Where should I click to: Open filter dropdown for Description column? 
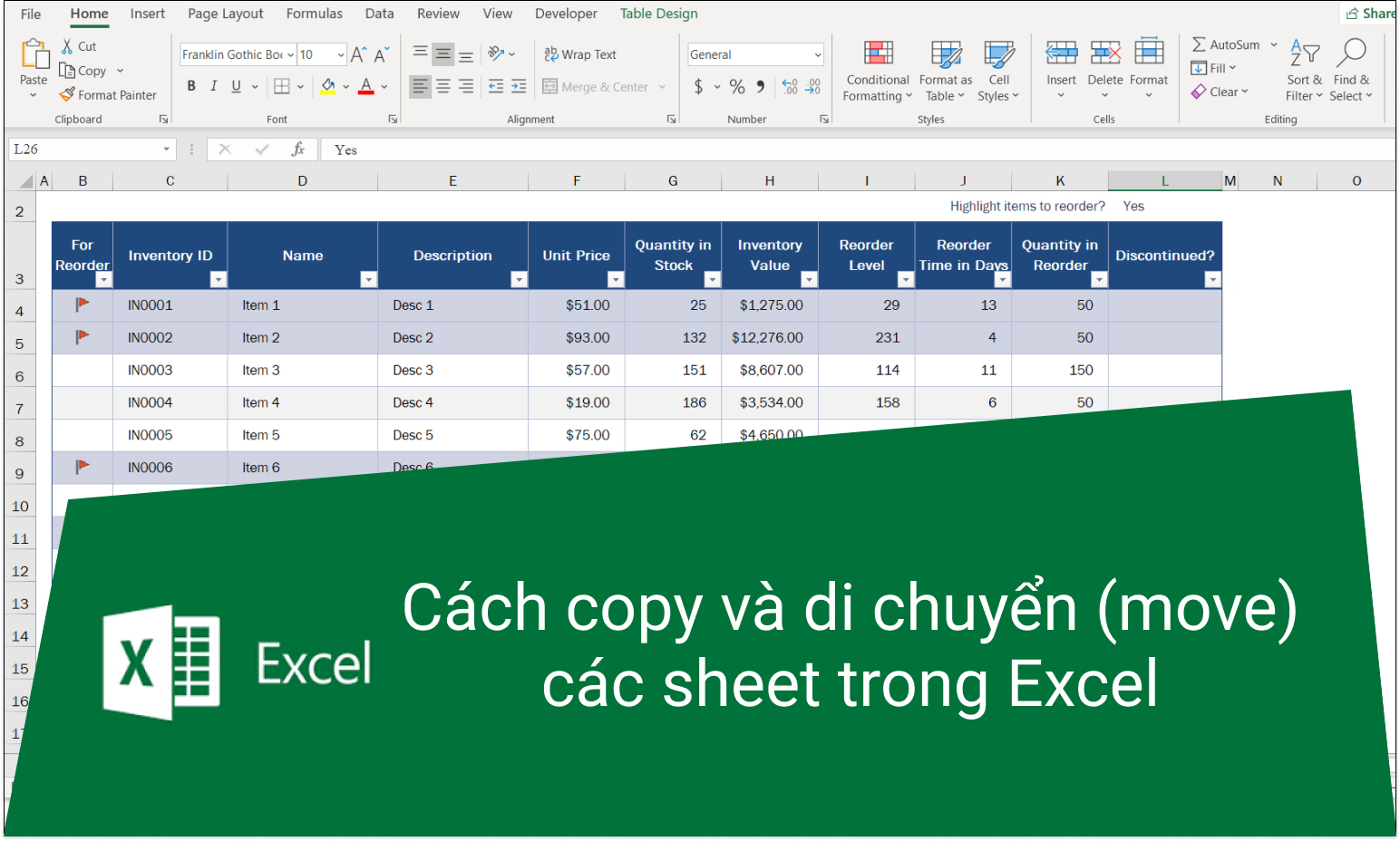(519, 280)
